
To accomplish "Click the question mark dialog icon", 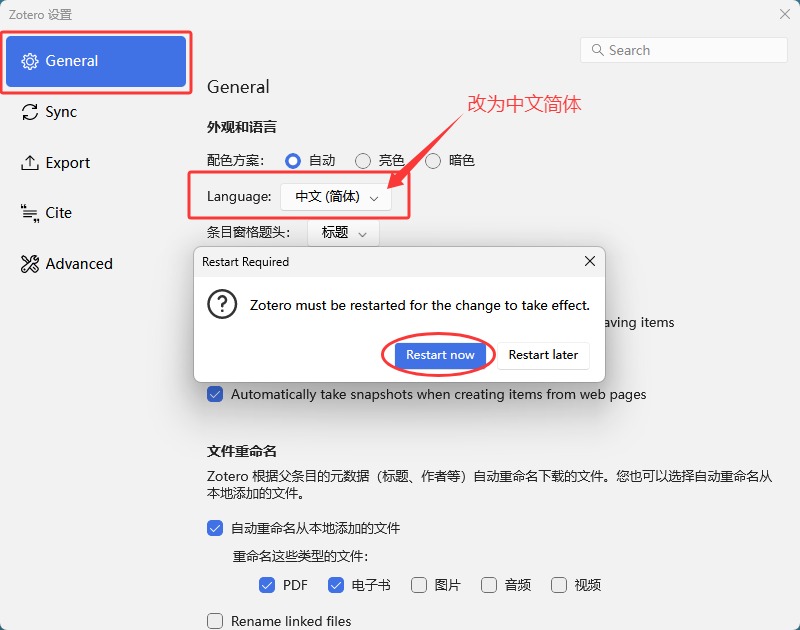I will [x=222, y=304].
